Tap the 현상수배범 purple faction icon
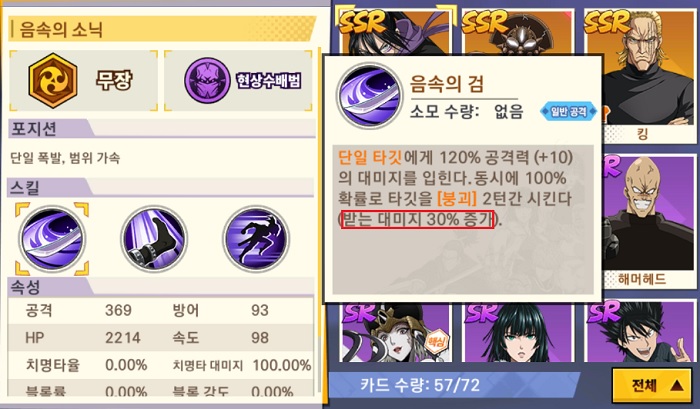 (207, 80)
